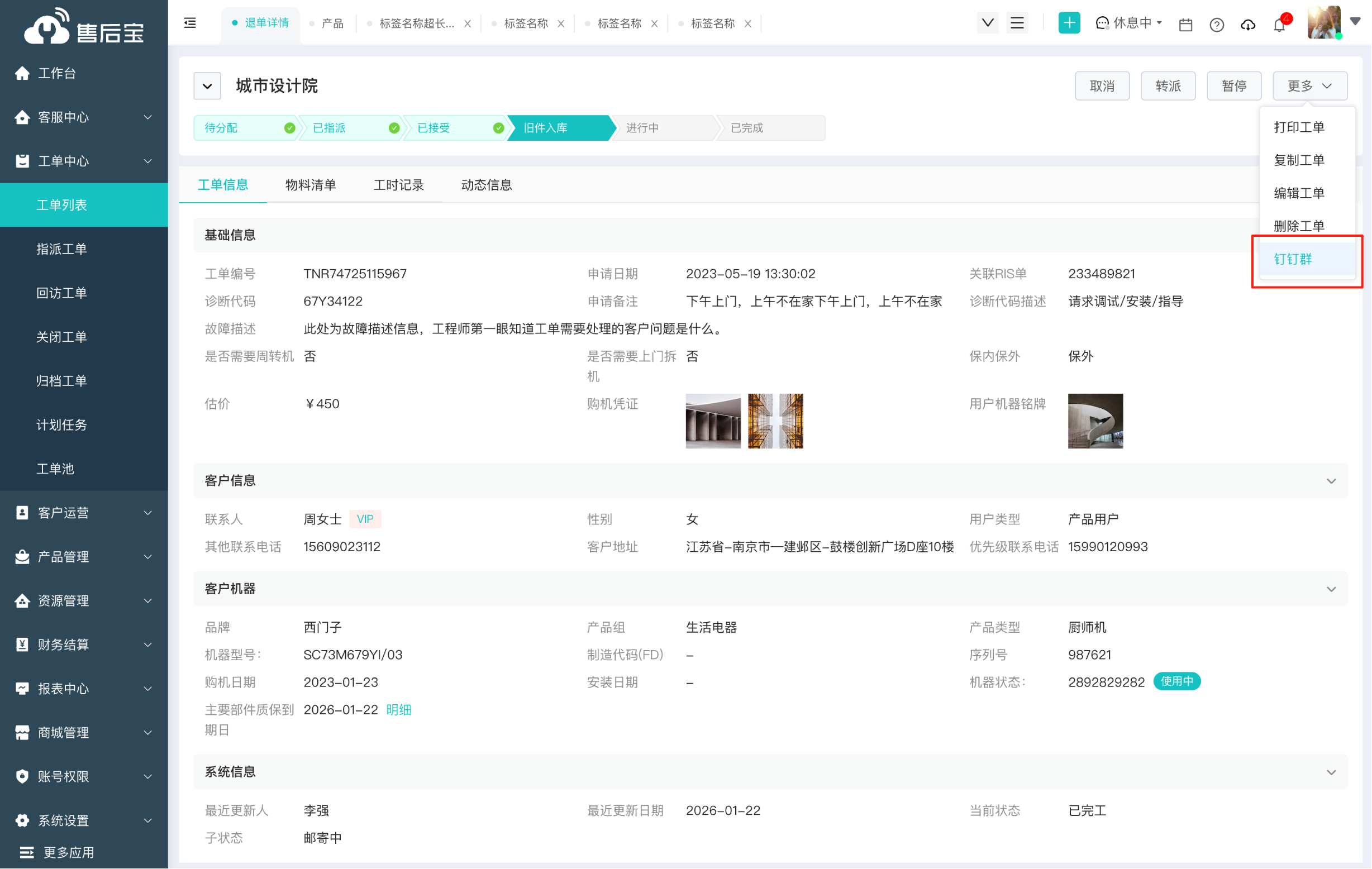Viewport: 1372px width, 869px height.
Task: Collapse the 客户信息 section
Action: [1331, 481]
